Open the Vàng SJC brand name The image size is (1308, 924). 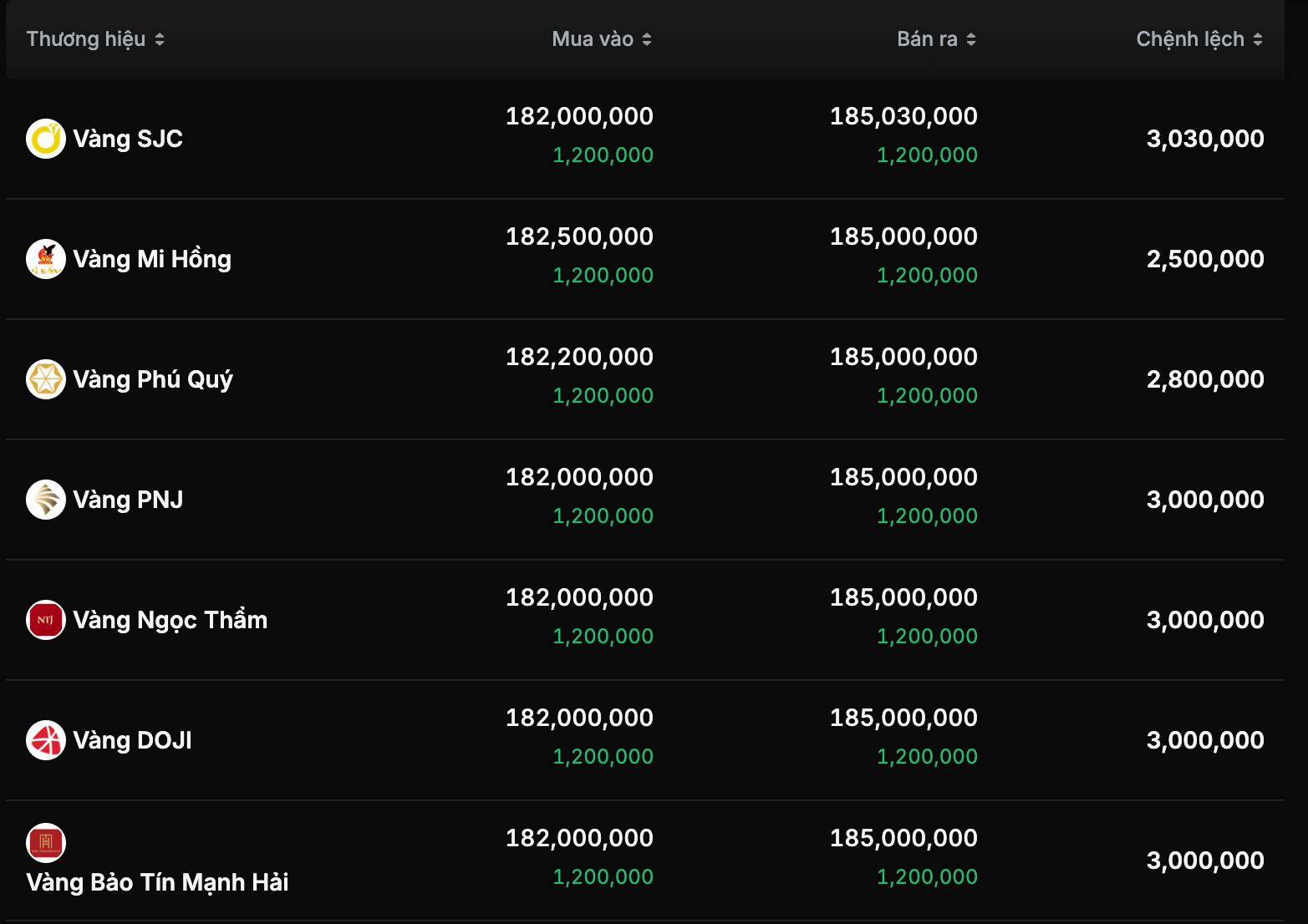point(128,139)
